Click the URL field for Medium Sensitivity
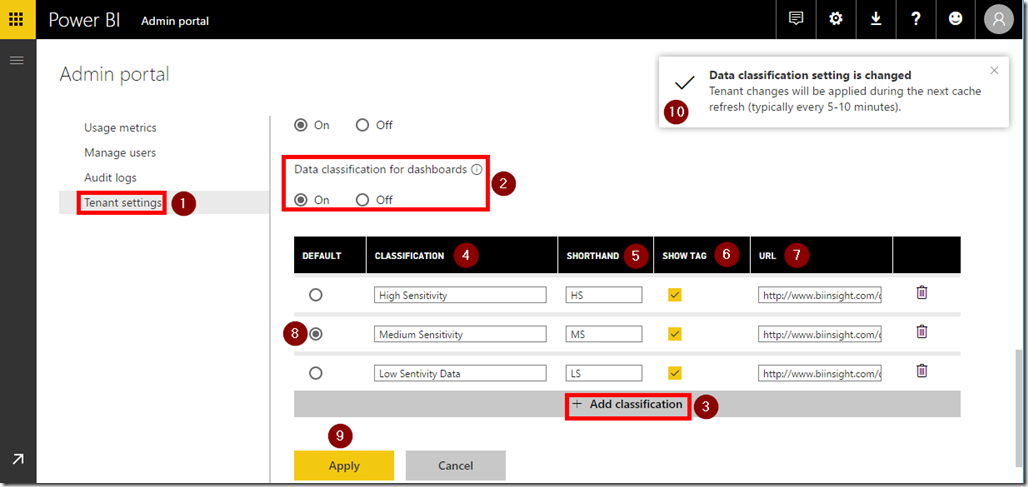The image size is (1028, 487). click(x=820, y=334)
